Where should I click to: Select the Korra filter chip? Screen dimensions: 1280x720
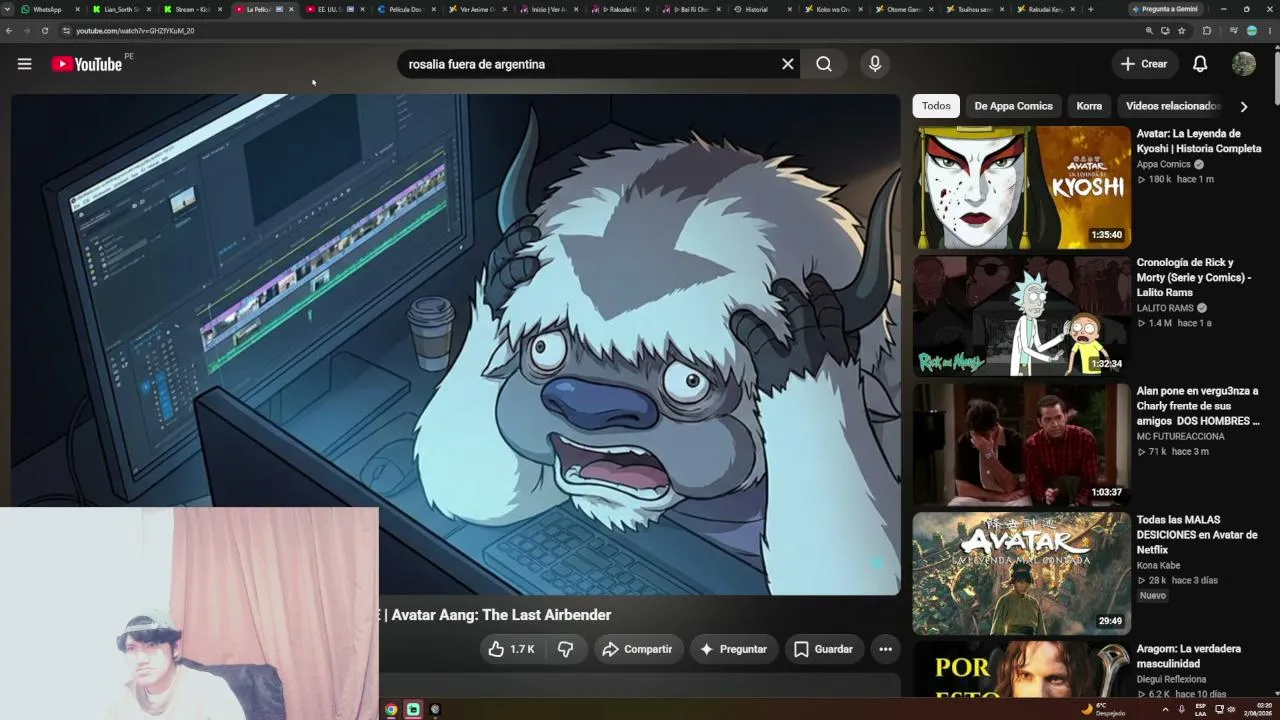[x=1089, y=106]
